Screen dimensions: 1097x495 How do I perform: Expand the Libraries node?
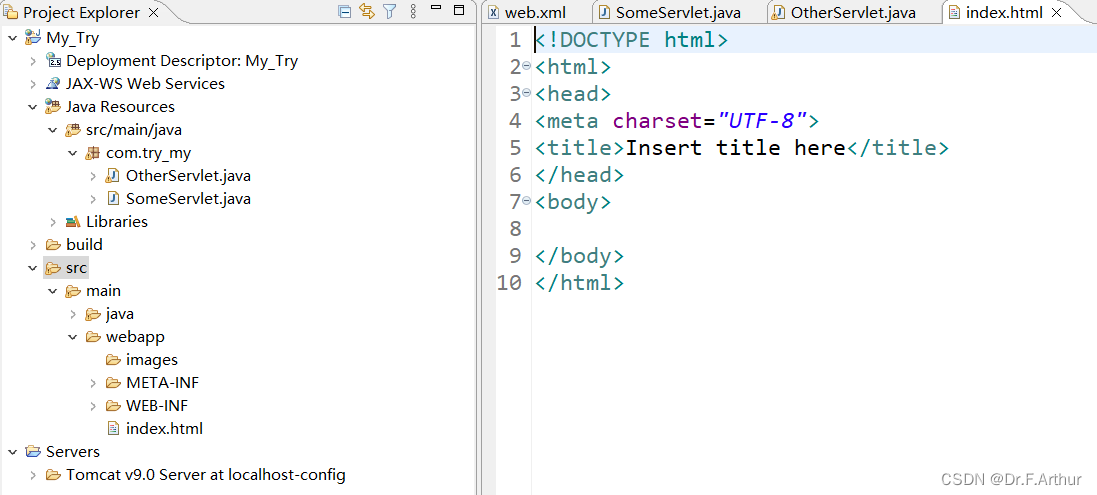[52, 222]
